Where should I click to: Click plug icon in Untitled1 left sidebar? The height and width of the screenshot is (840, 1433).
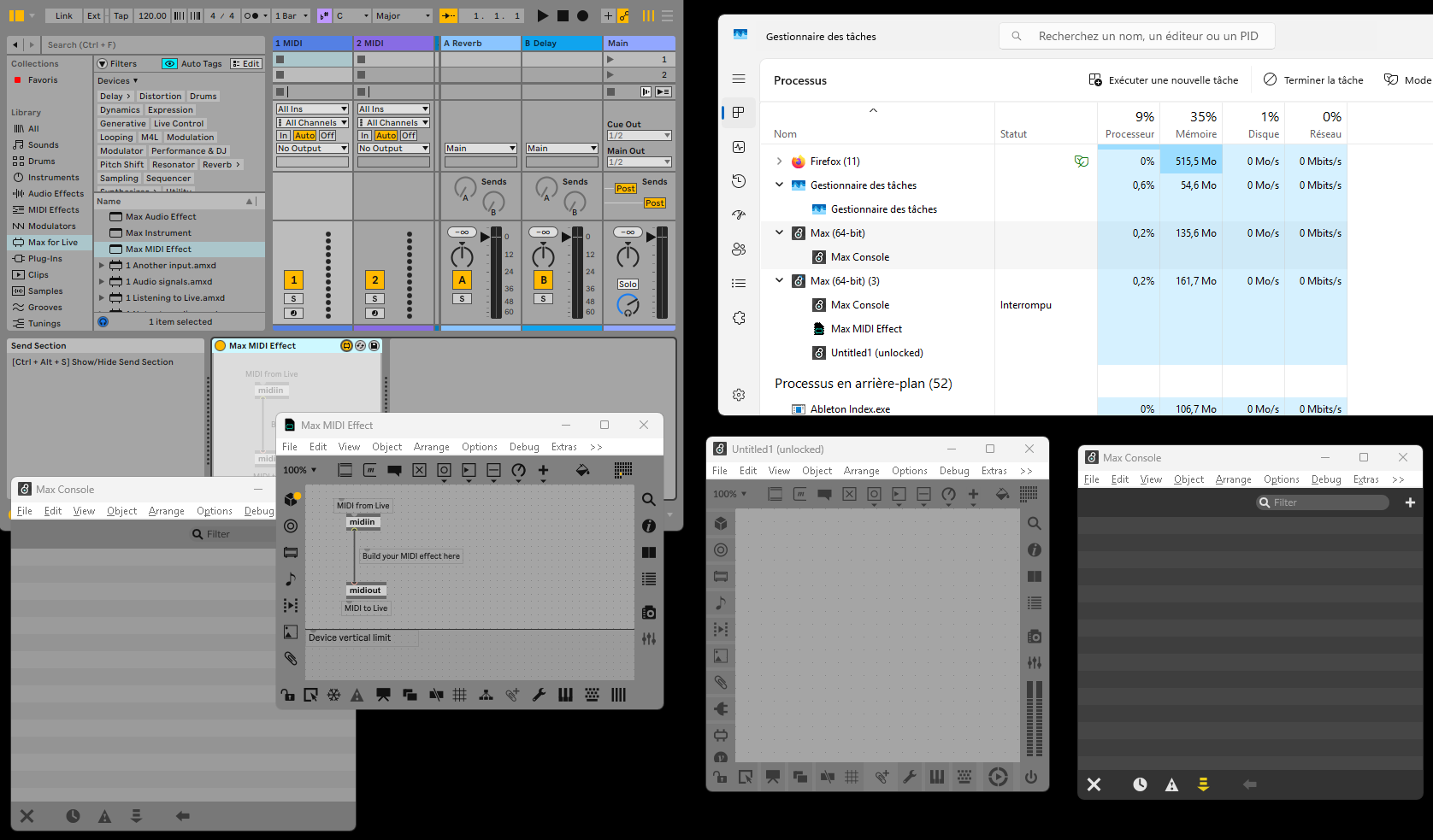point(721,708)
